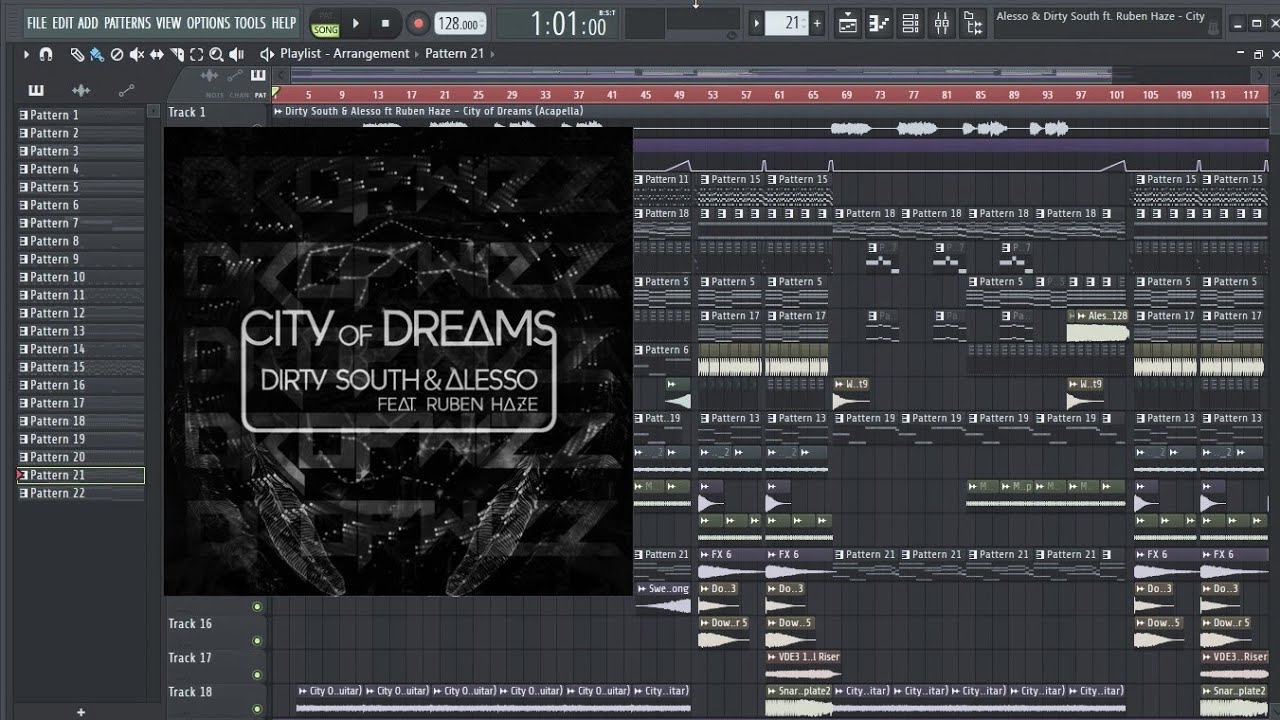Screen dimensions: 1280x720
Task: Open the HELP menu
Action: pyautogui.click(x=284, y=22)
